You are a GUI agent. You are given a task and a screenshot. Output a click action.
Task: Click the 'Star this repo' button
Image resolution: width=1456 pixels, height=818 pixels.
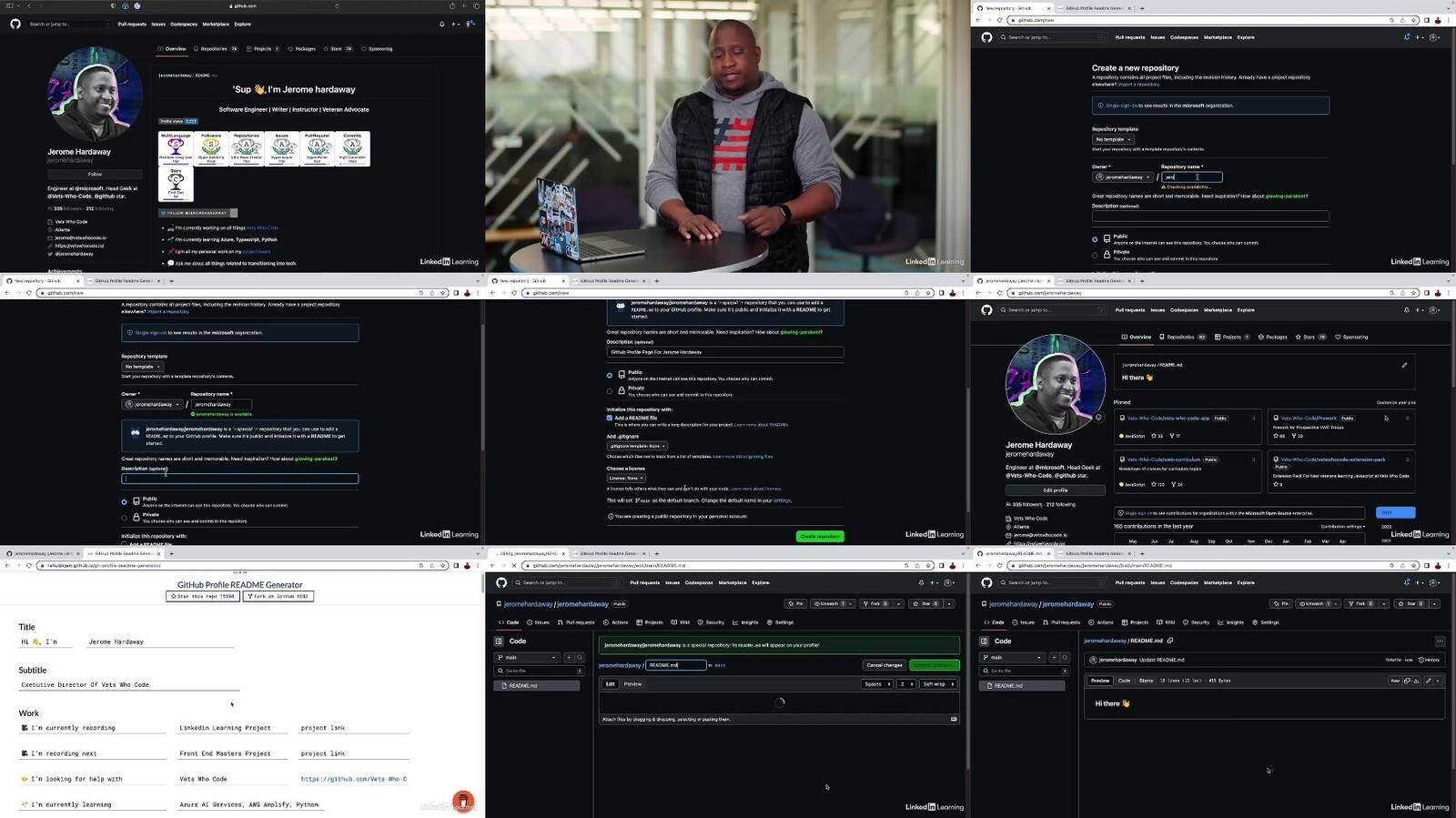point(203,596)
